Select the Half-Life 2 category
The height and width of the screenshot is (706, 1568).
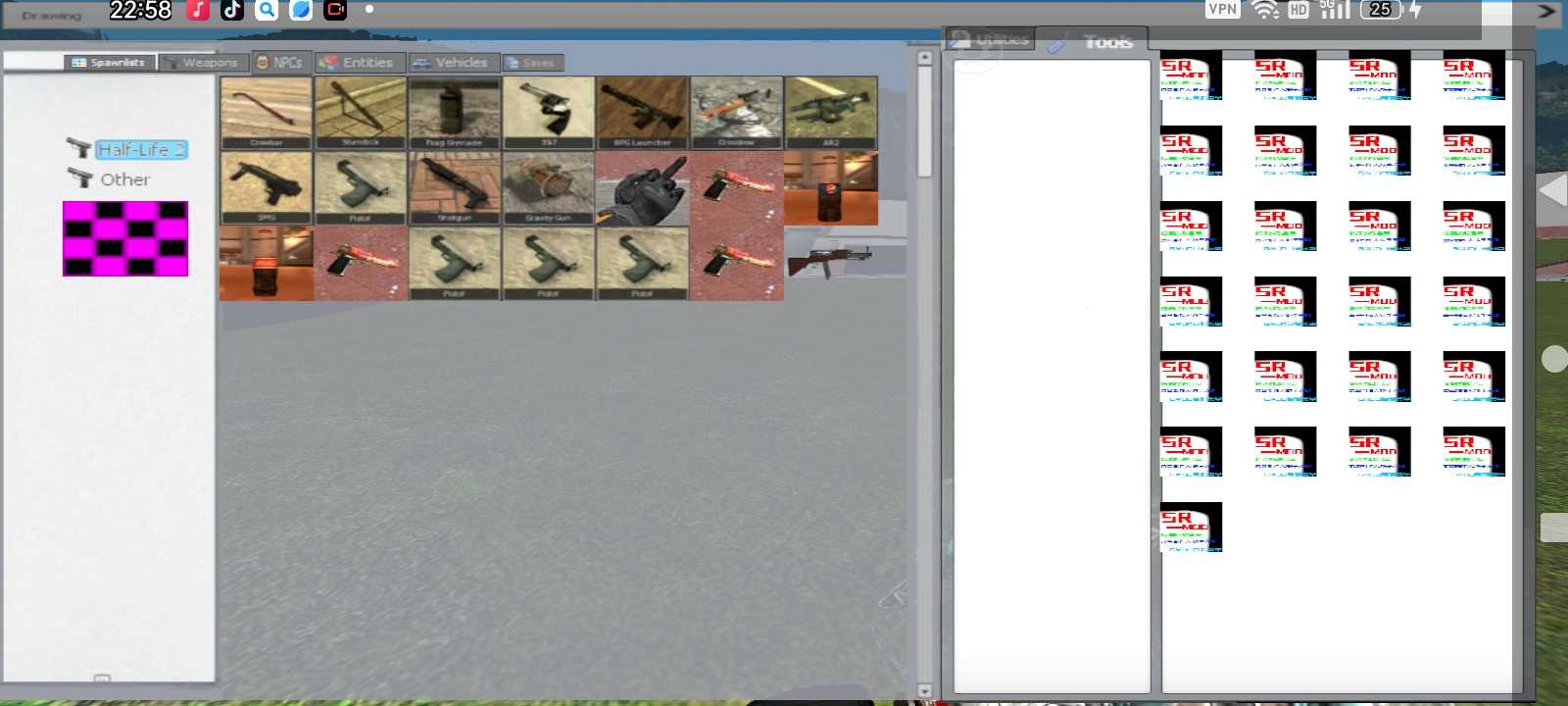coord(141,150)
